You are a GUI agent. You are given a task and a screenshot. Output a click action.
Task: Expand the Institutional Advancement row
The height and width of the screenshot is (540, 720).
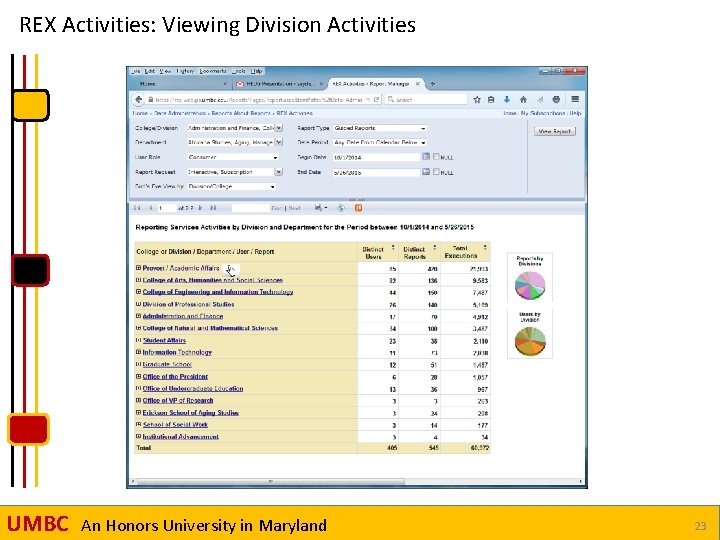click(138, 436)
